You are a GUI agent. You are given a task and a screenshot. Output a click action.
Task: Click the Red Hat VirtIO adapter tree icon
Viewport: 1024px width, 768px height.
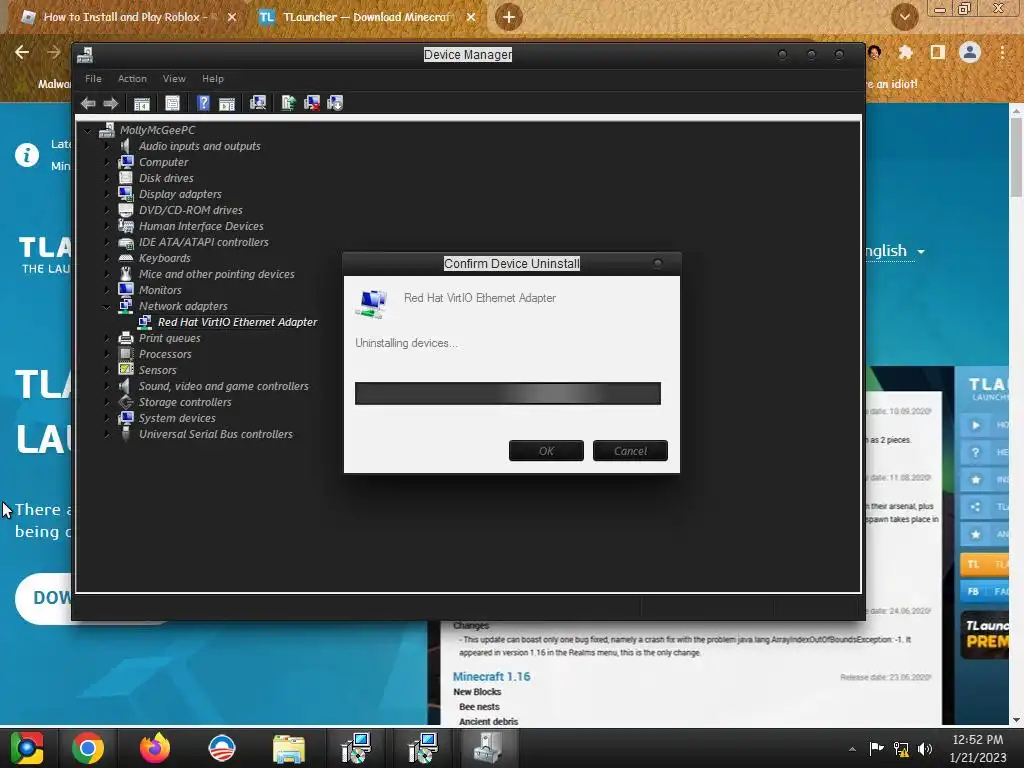click(145, 322)
